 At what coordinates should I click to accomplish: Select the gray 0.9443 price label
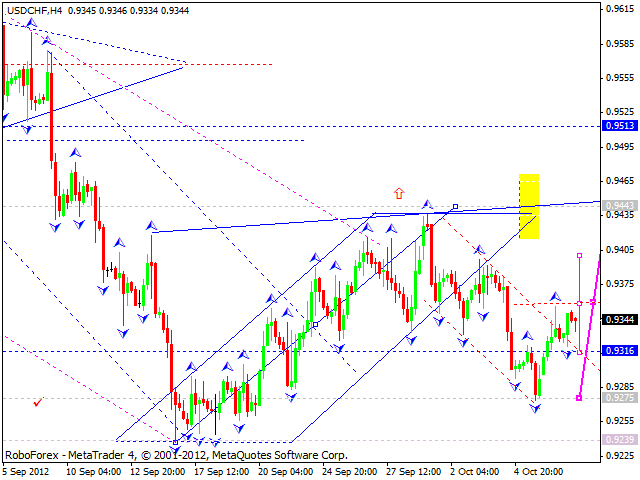click(619, 205)
